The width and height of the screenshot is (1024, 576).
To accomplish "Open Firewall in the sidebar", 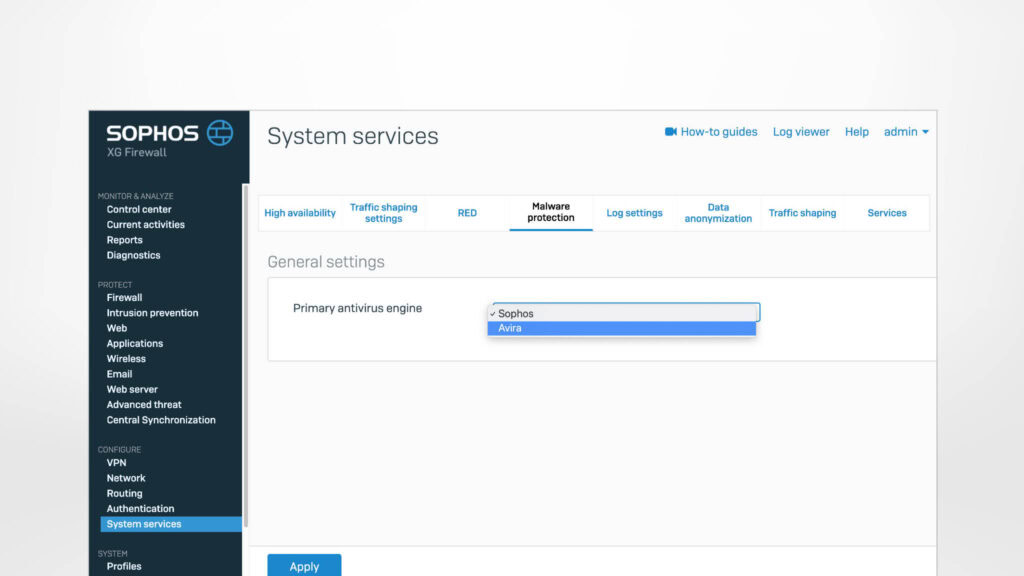I will click(124, 298).
